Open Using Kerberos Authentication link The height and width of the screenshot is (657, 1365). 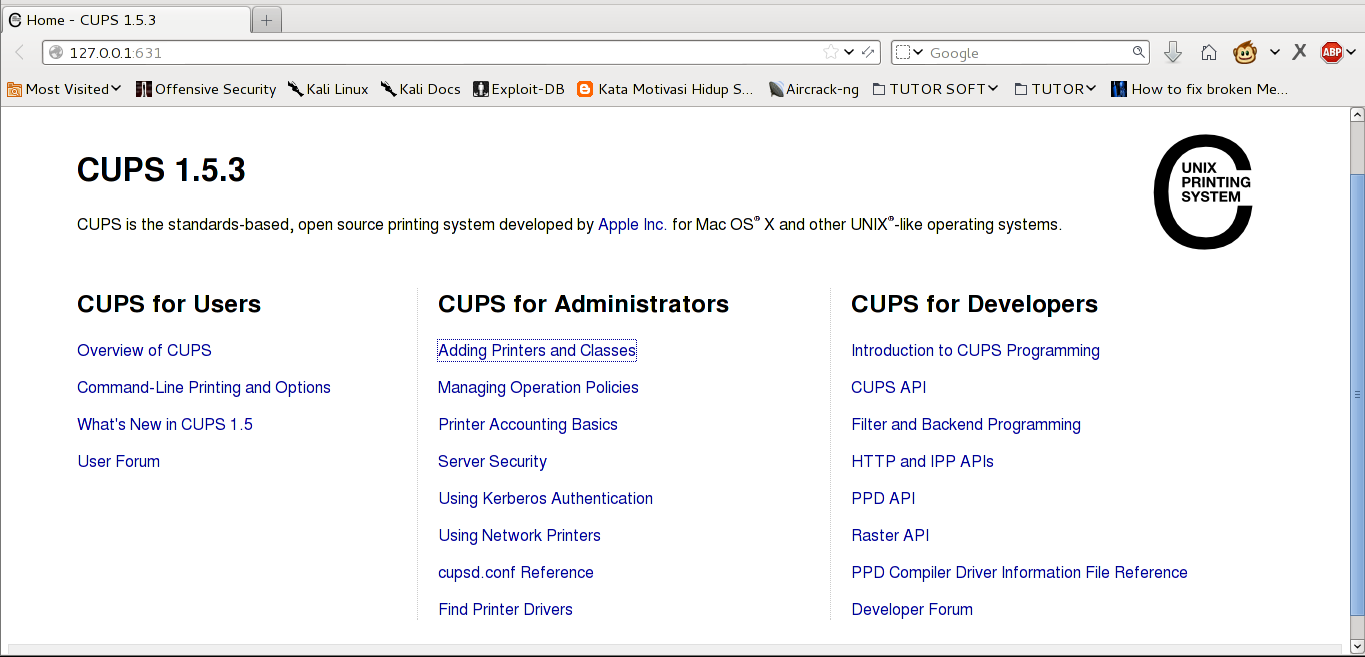(x=546, y=498)
